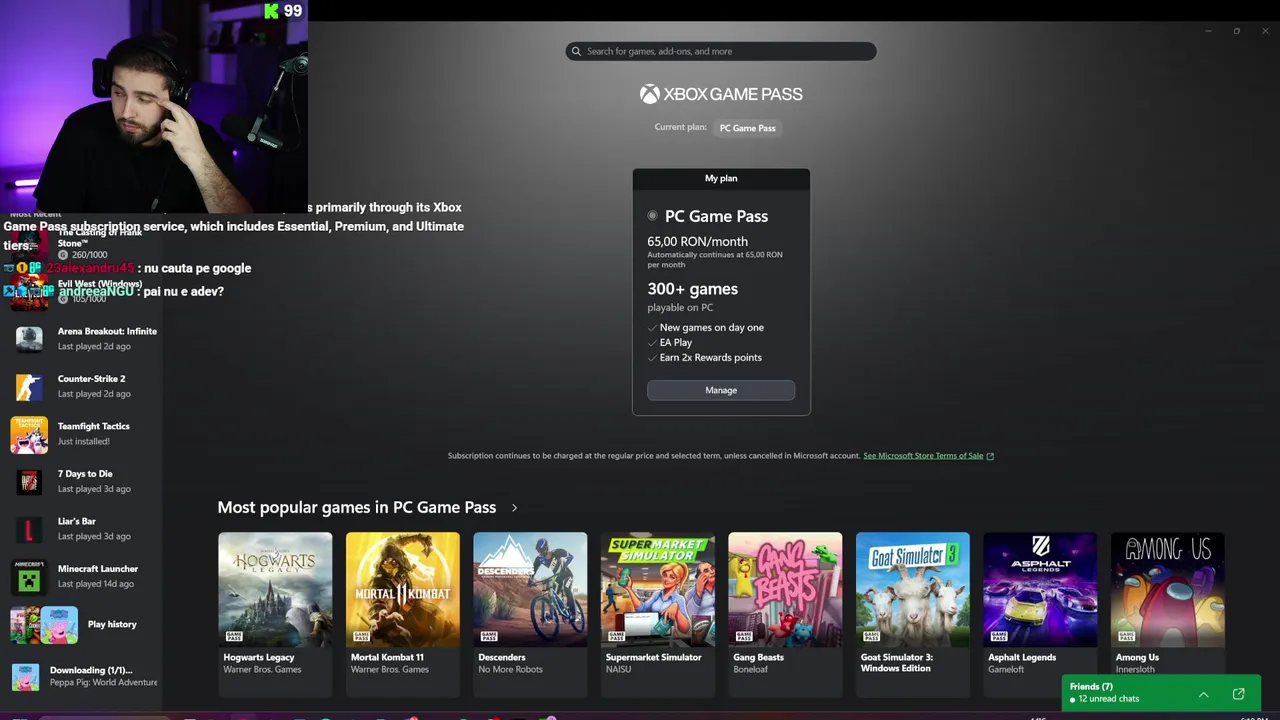Minimize the Xbox app window
The width and height of the screenshot is (1280, 720).
[x=1208, y=31]
